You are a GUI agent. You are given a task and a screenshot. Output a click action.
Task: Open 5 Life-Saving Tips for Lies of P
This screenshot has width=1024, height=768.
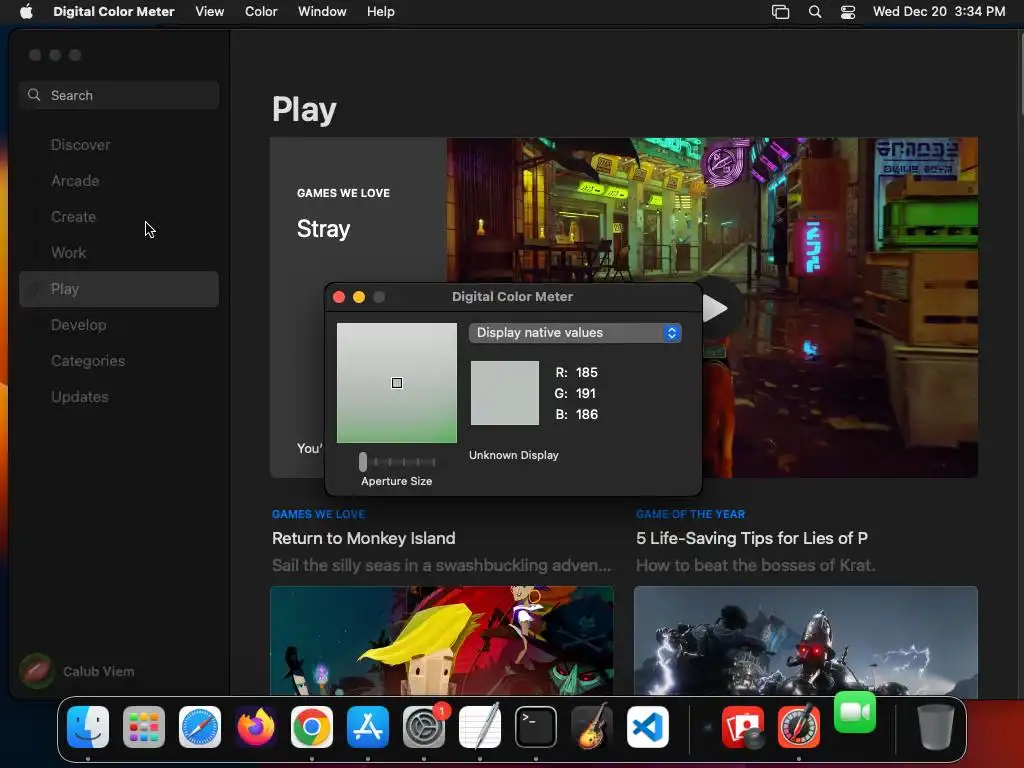click(752, 538)
